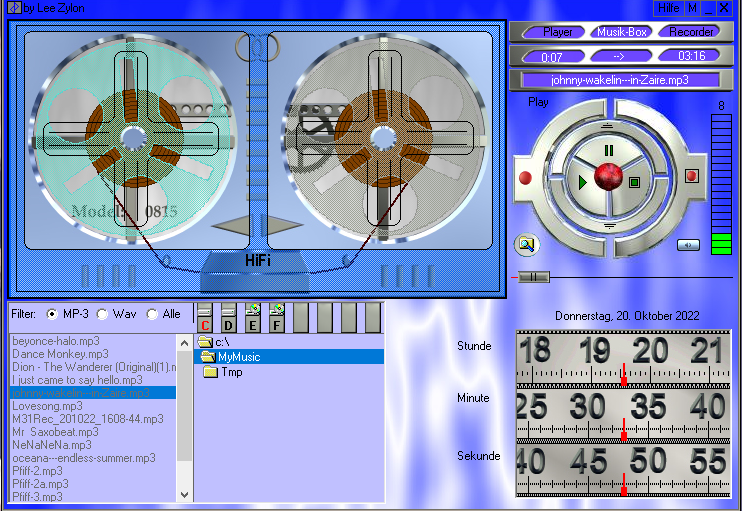Image resolution: width=742 pixels, height=511 pixels.
Task: Click the small speaker mute button
Action: pyautogui.click(x=688, y=244)
